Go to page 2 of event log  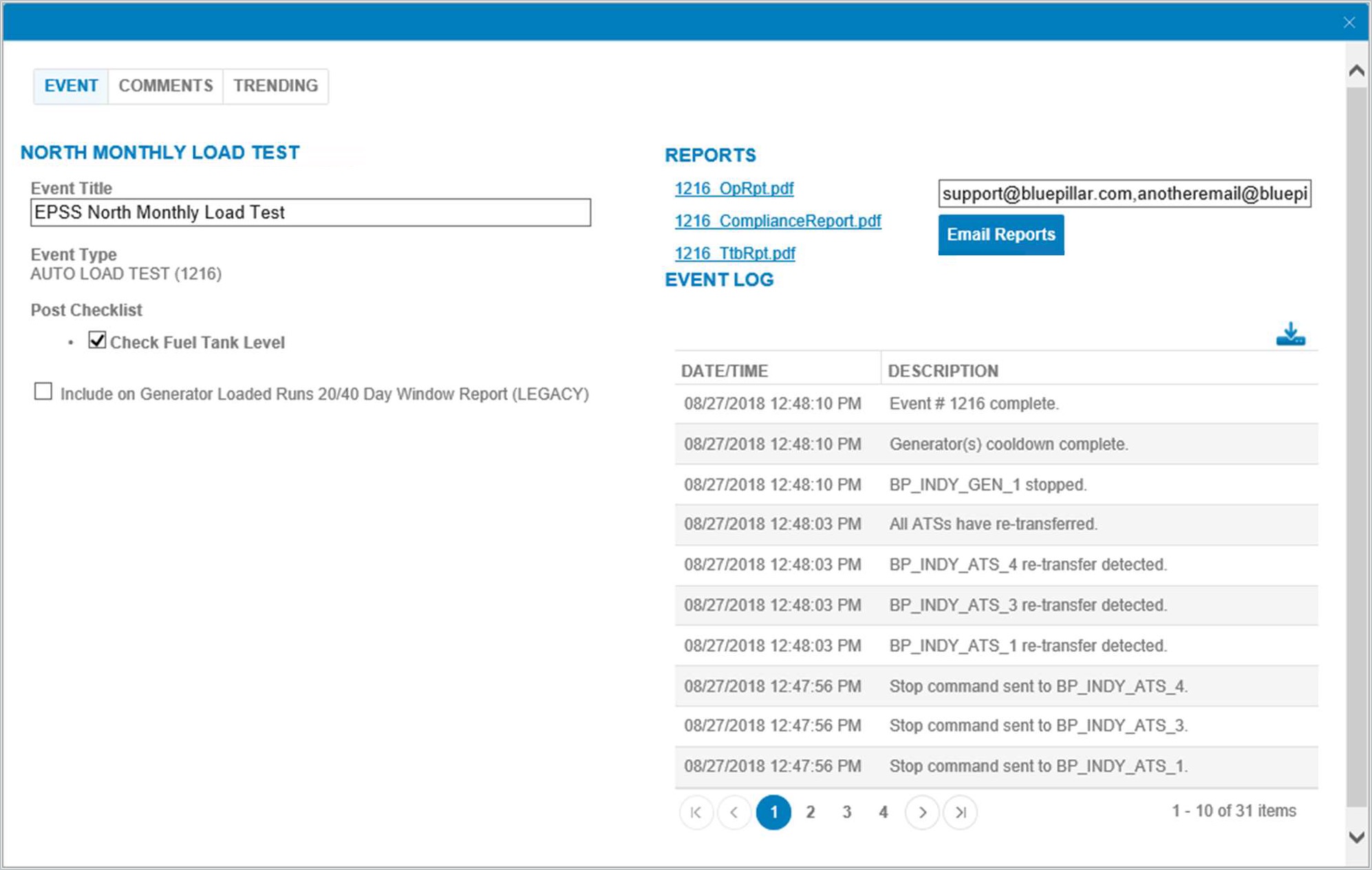click(811, 812)
